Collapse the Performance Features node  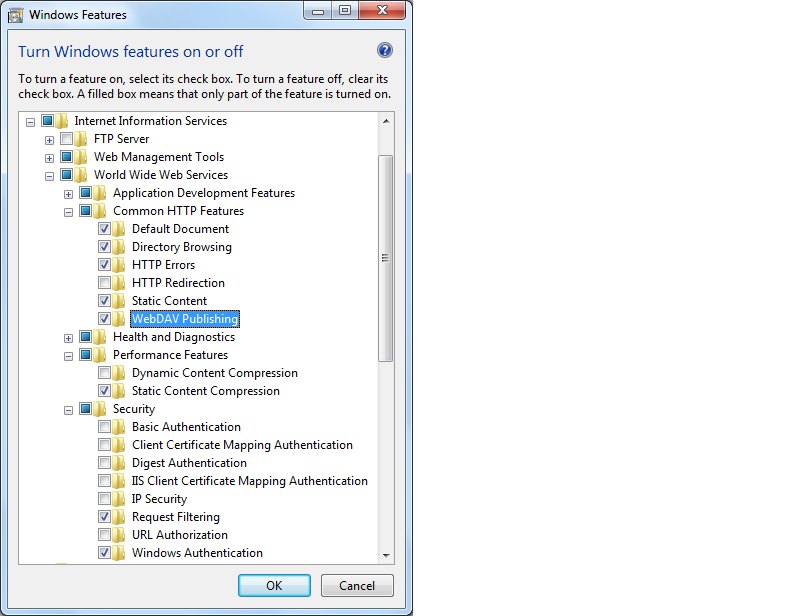click(69, 357)
